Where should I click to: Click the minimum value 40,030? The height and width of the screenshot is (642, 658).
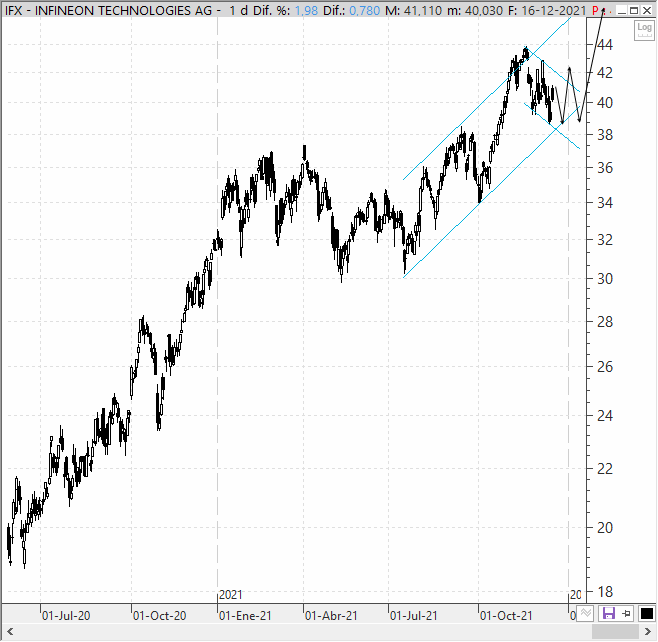click(x=483, y=10)
